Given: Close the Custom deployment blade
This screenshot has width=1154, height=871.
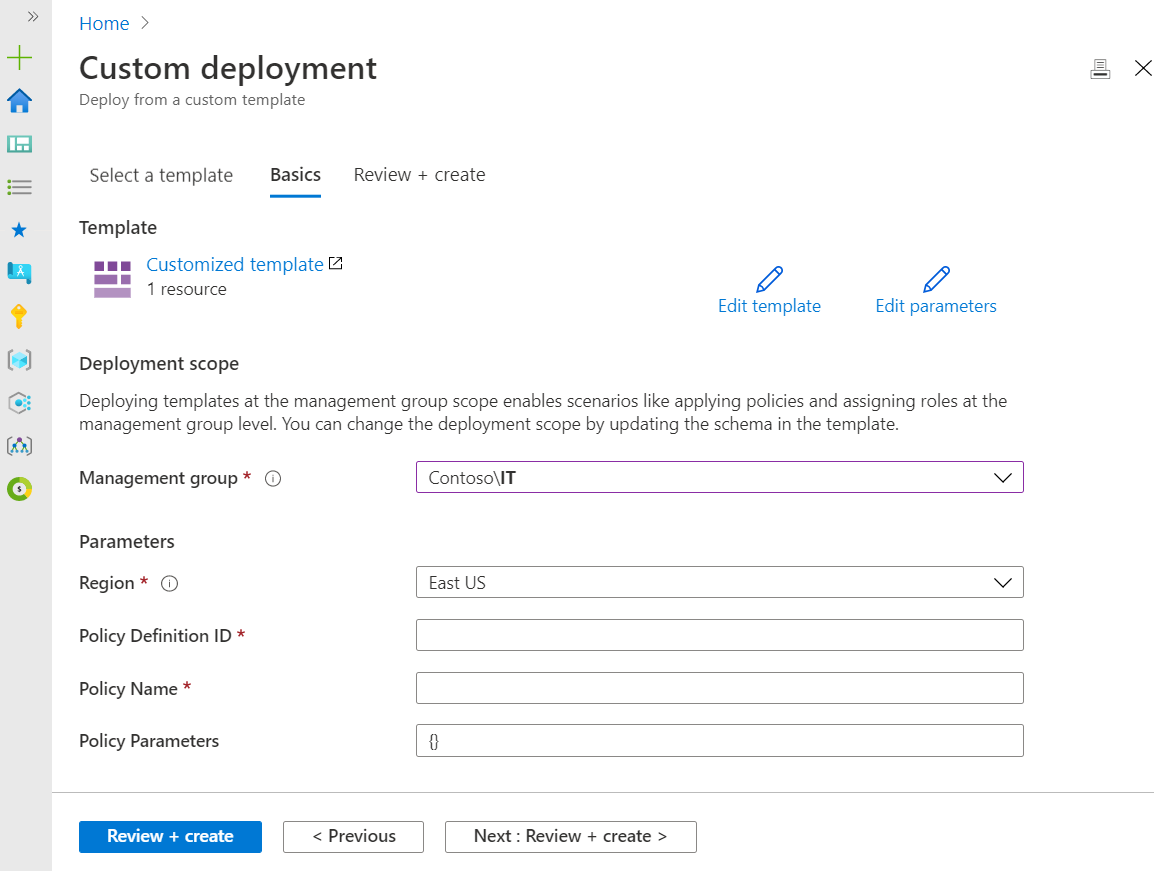Looking at the screenshot, I should tap(1143, 68).
